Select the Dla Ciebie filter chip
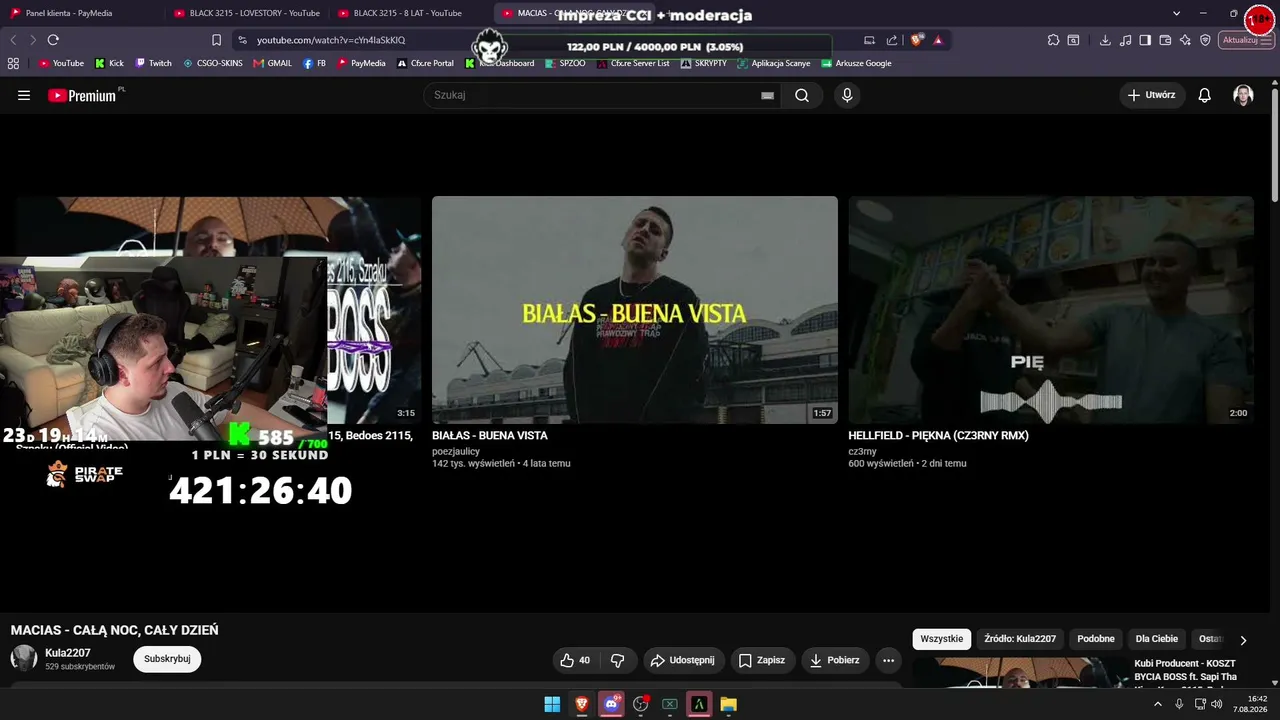The width and height of the screenshot is (1280, 720). (x=1157, y=639)
